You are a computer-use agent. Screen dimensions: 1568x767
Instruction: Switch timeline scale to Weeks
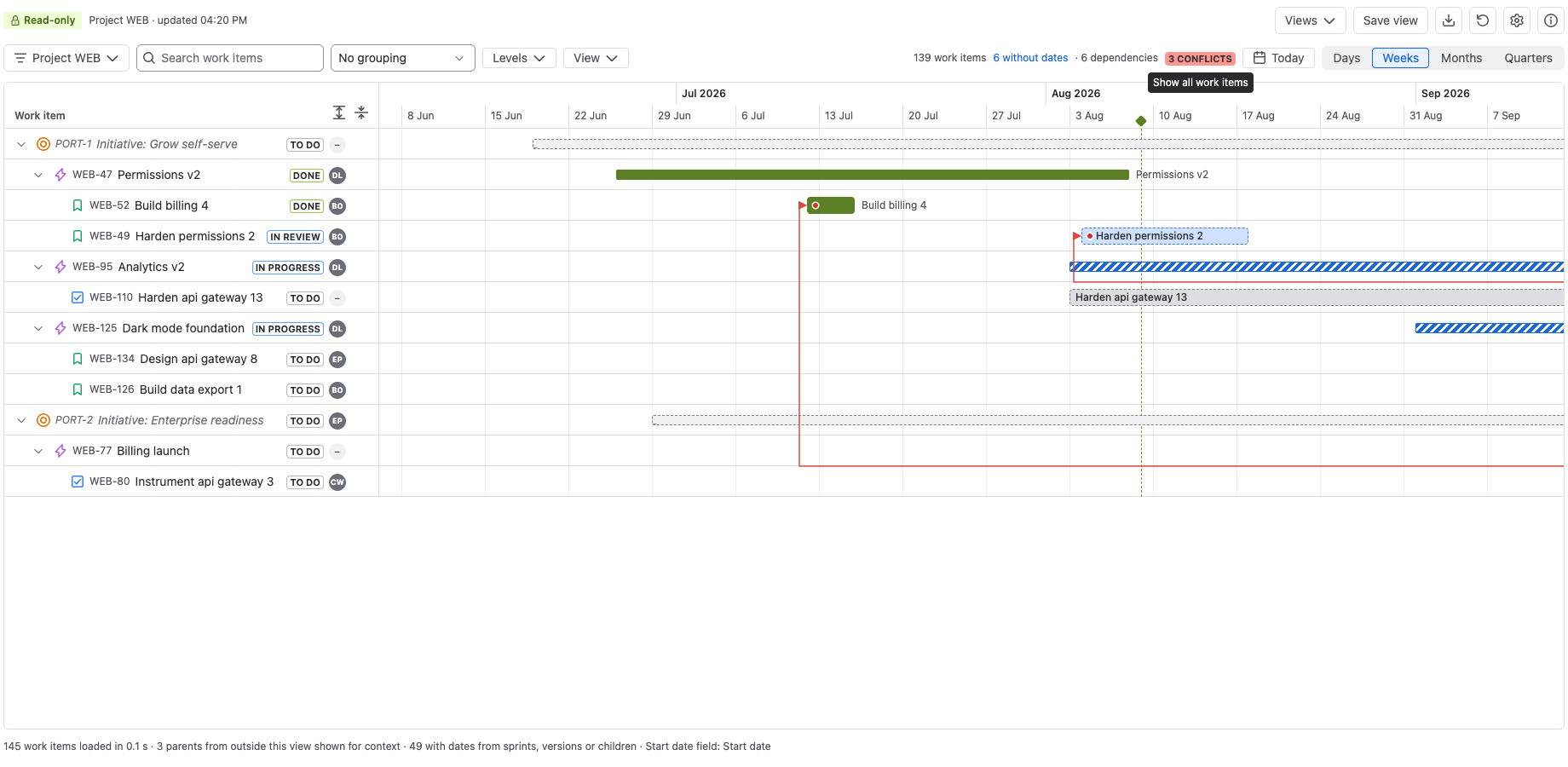[x=1400, y=58]
